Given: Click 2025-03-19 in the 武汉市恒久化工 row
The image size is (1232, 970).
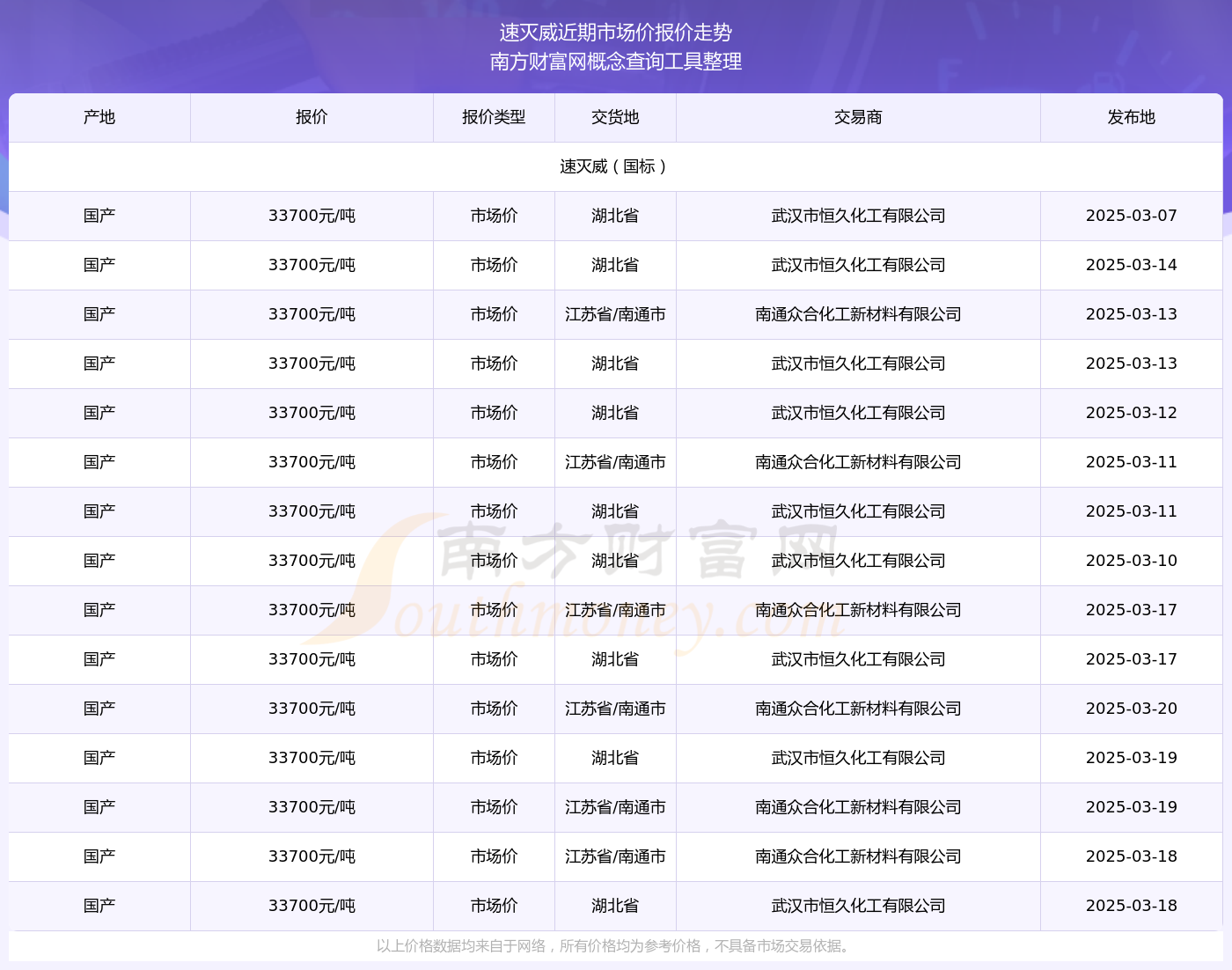Looking at the screenshot, I should click(x=1131, y=758).
